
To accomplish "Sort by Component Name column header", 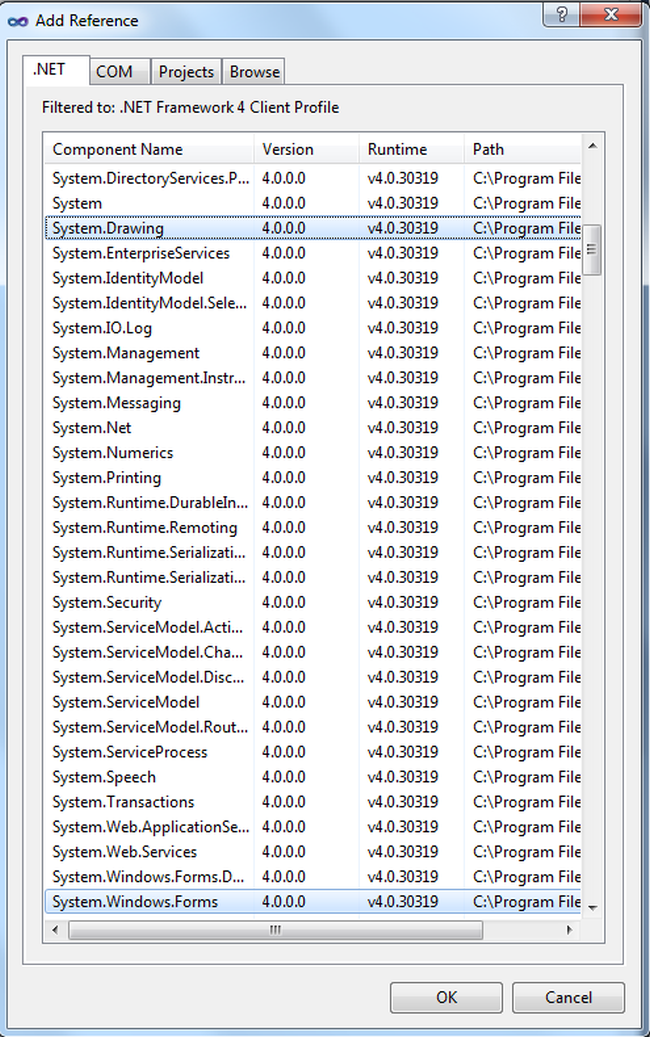I will (x=149, y=149).
